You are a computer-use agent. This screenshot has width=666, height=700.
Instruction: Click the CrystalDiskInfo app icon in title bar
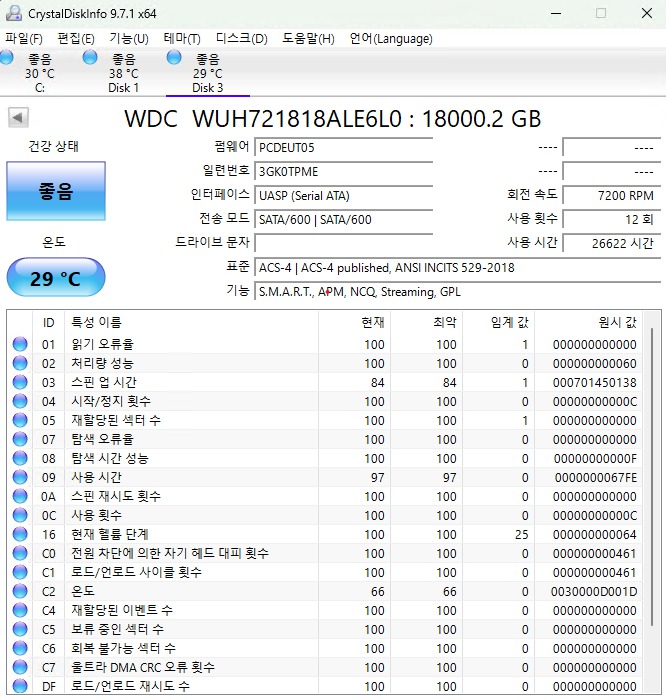point(13,13)
